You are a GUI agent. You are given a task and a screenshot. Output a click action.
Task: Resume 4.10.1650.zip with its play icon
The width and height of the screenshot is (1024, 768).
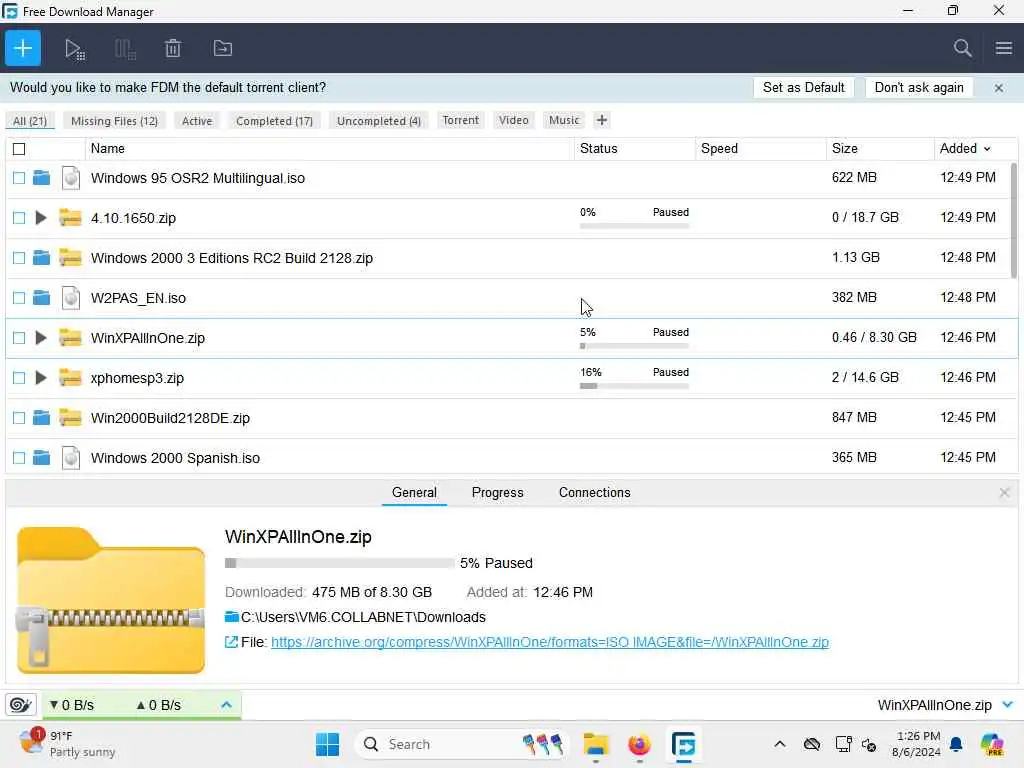40,217
